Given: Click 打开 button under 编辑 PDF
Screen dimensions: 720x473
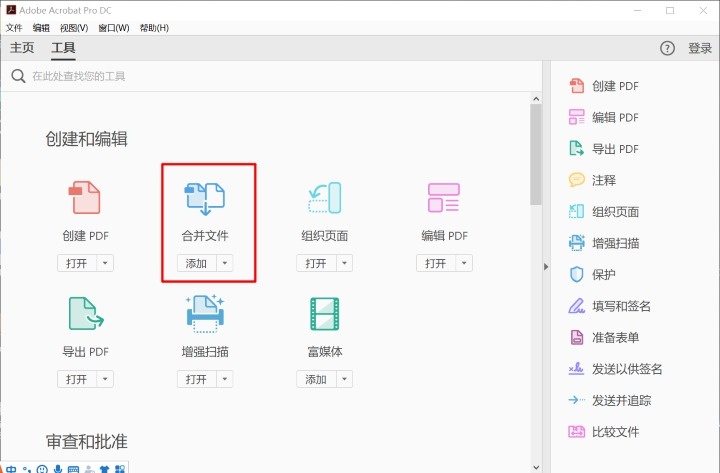Looking at the screenshot, I should [436, 263].
